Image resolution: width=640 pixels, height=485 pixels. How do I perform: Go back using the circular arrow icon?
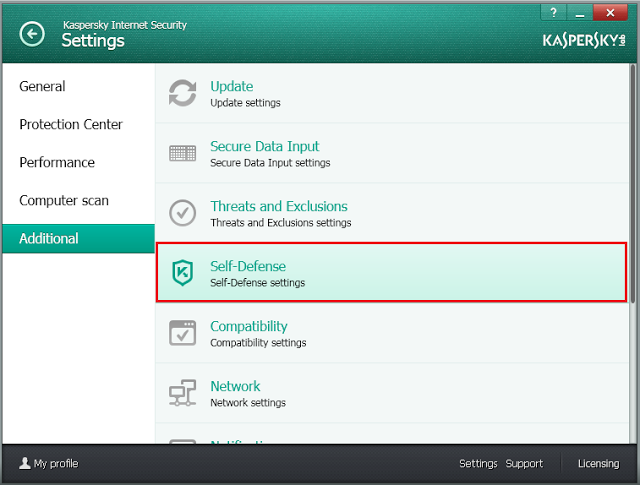[x=32, y=34]
